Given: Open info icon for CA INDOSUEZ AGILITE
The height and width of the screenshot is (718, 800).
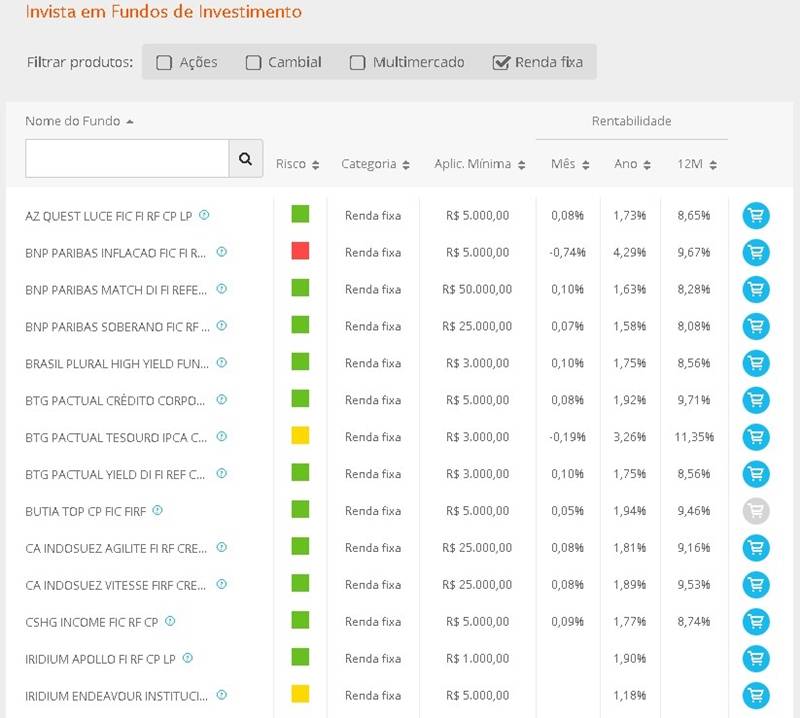Looking at the screenshot, I should point(221,547).
